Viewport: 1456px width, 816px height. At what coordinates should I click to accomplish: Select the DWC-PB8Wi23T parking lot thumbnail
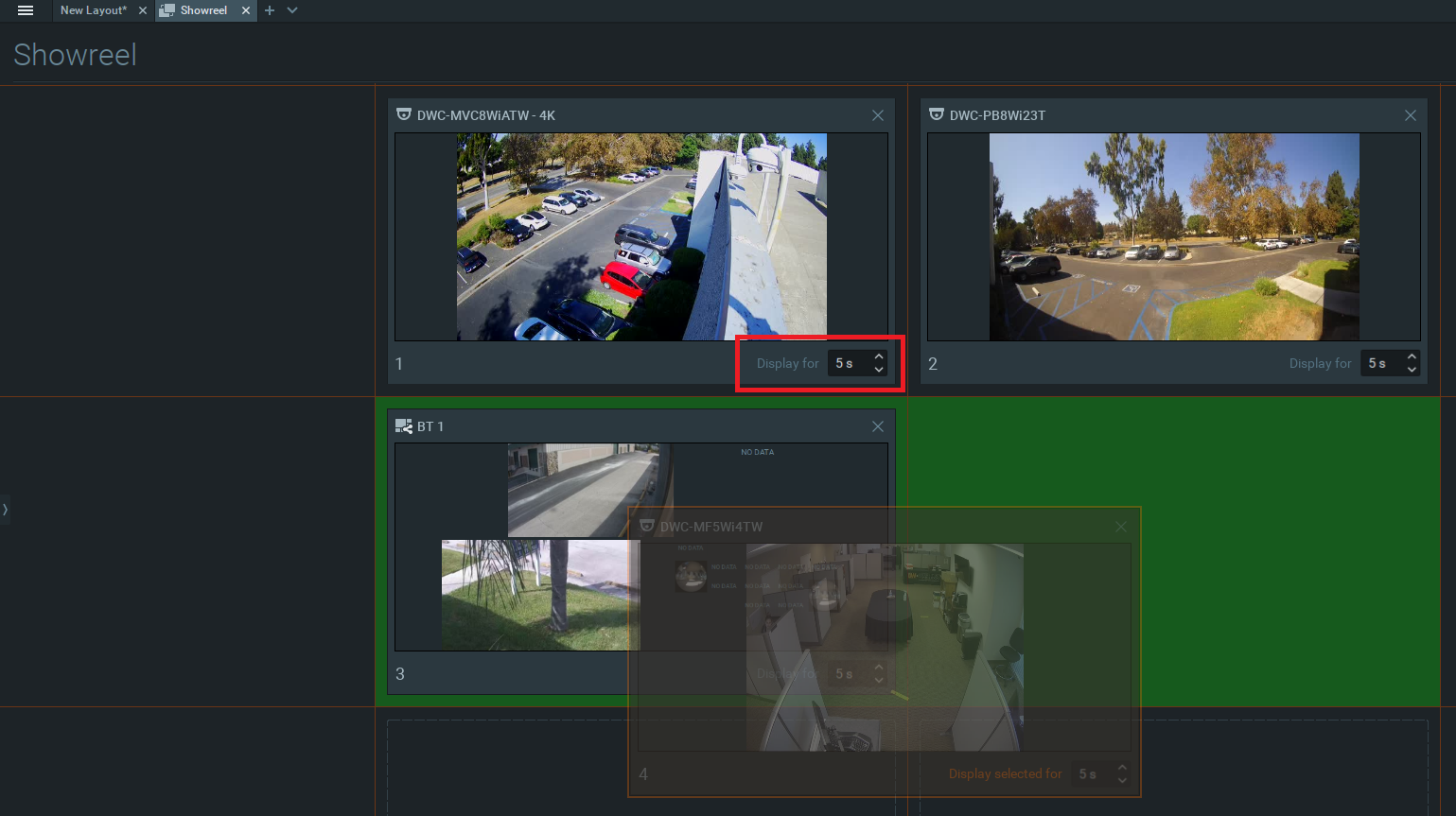(x=1173, y=236)
